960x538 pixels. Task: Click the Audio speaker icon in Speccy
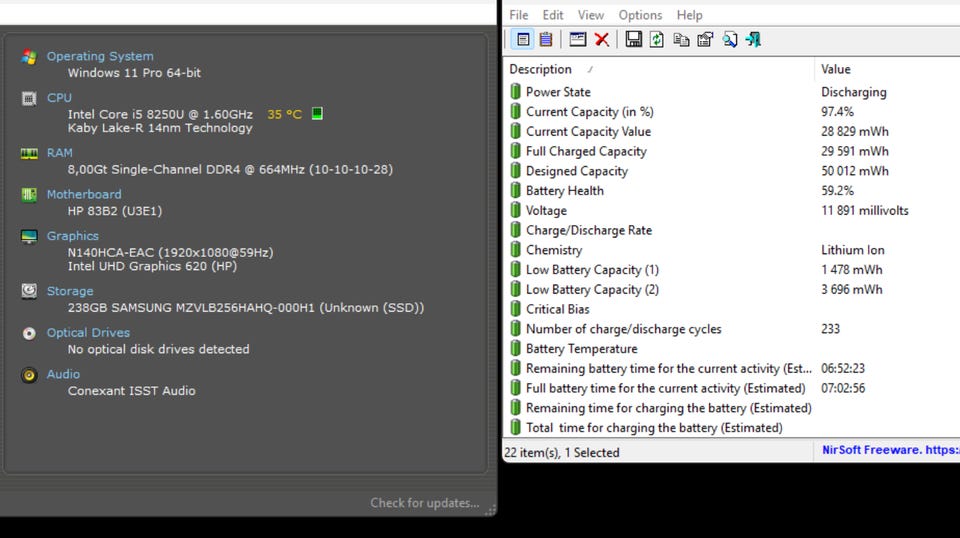pos(29,375)
